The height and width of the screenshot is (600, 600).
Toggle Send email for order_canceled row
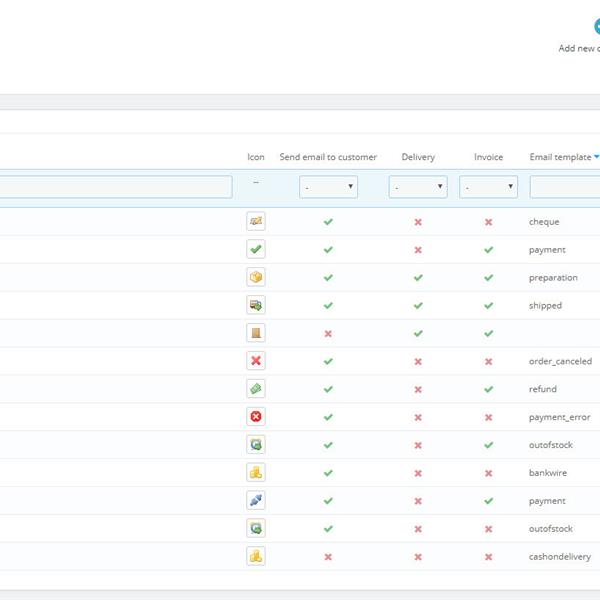(x=328, y=361)
